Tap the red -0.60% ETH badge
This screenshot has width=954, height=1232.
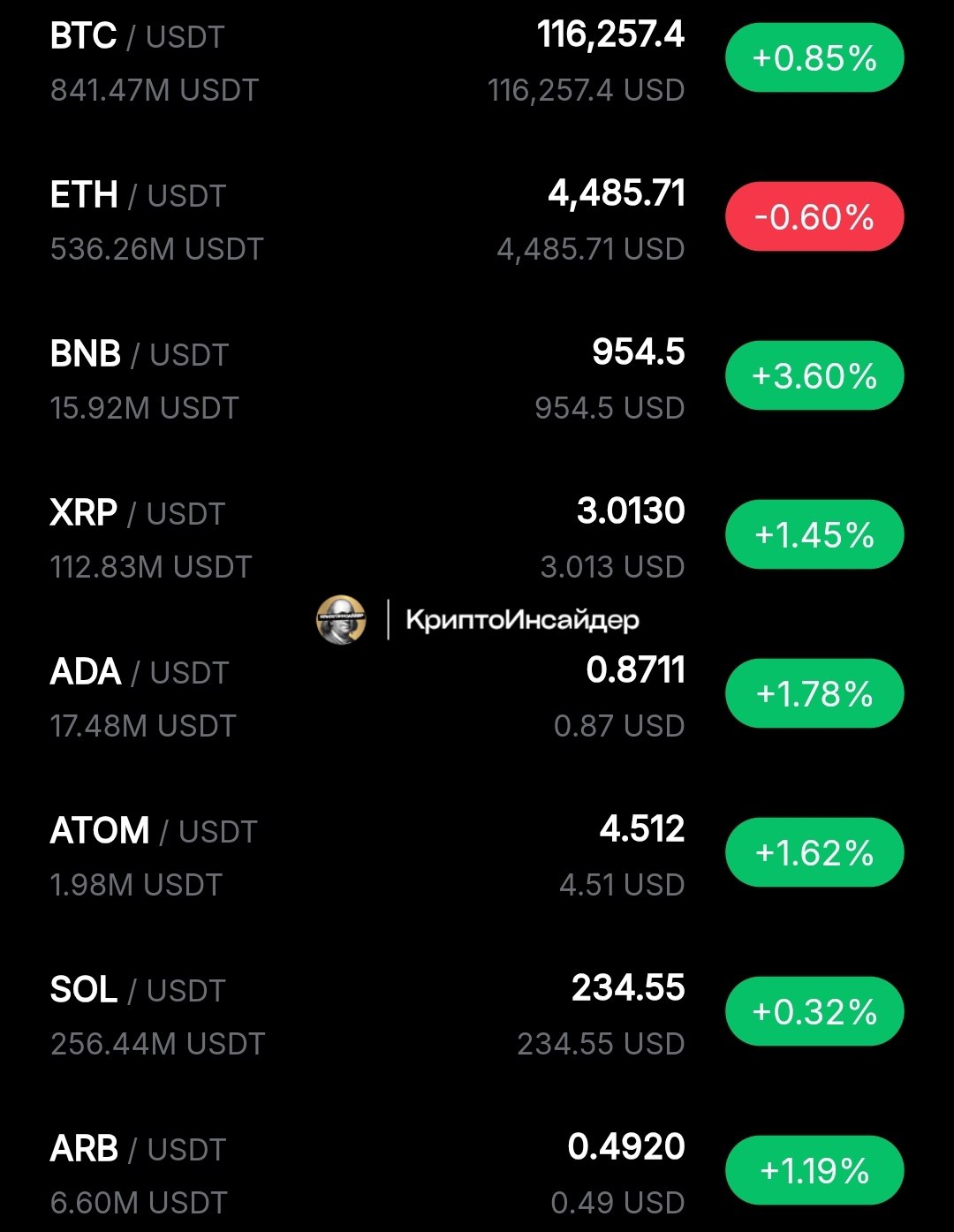click(814, 216)
